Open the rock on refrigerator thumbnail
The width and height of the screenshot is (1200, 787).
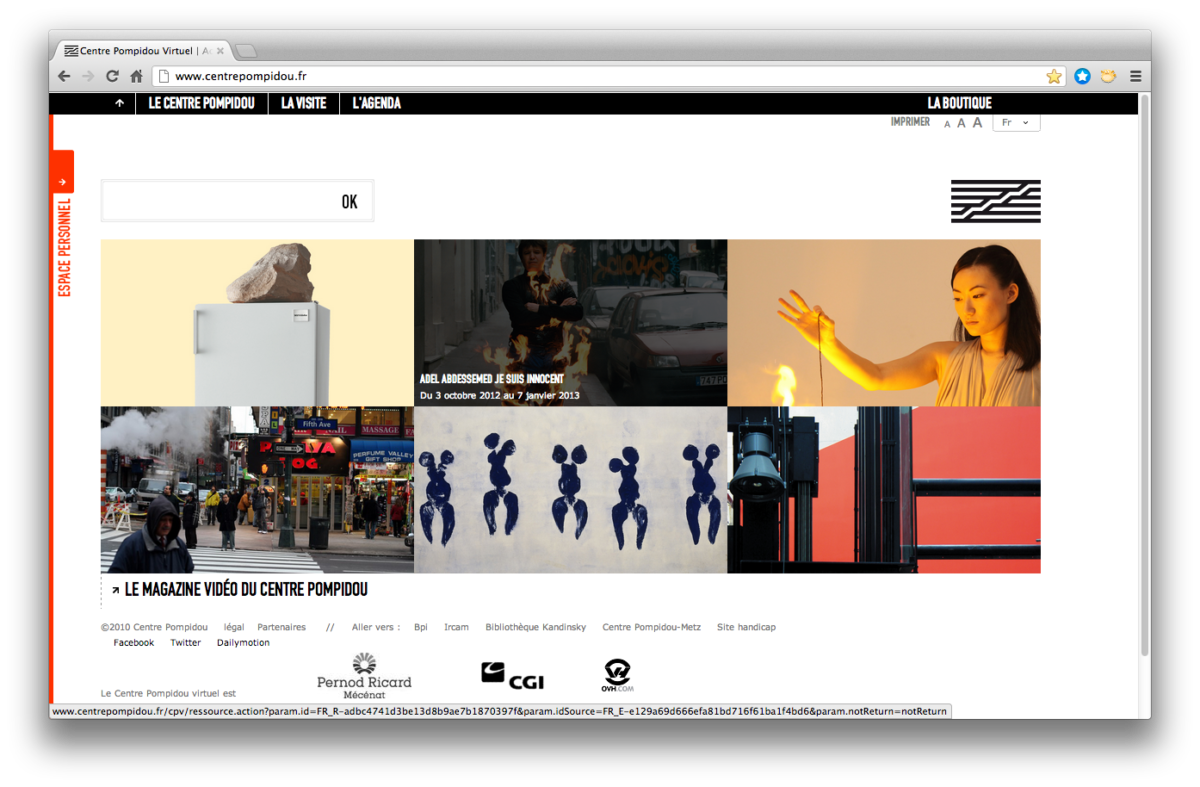pos(257,322)
